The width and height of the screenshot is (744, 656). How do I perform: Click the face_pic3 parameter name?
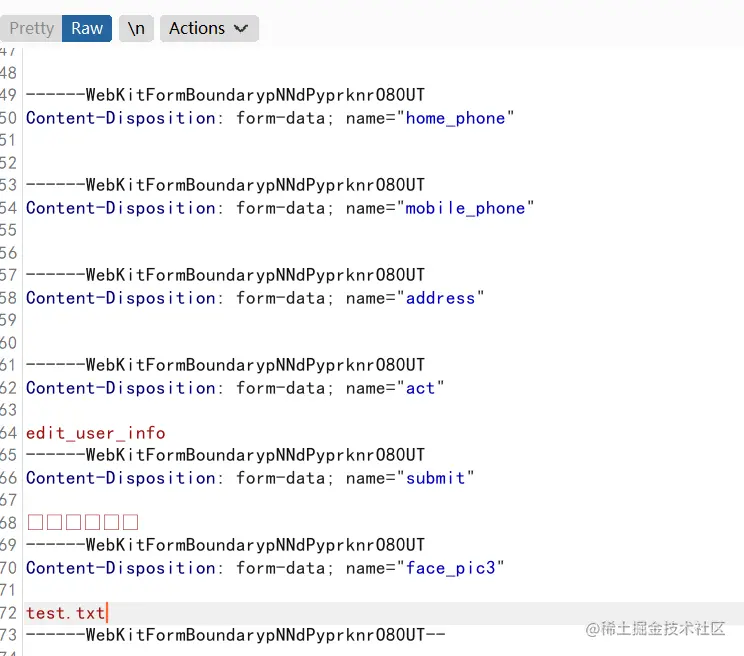tap(450, 568)
